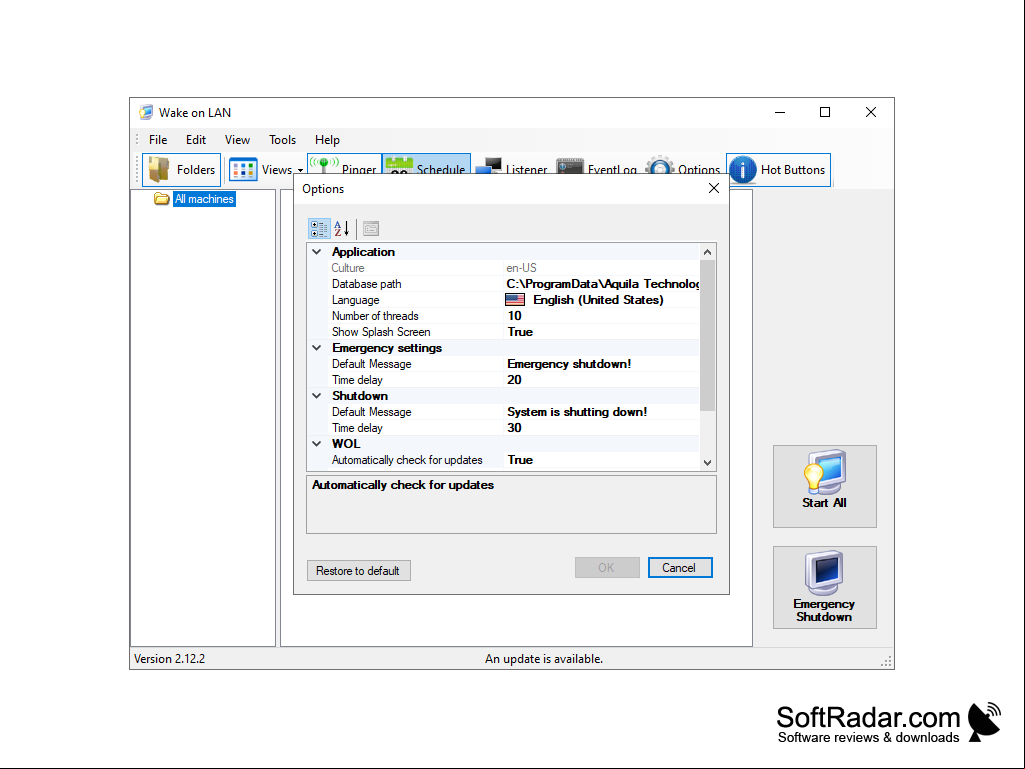Click the Start All hot button

[x=824, y=487]
